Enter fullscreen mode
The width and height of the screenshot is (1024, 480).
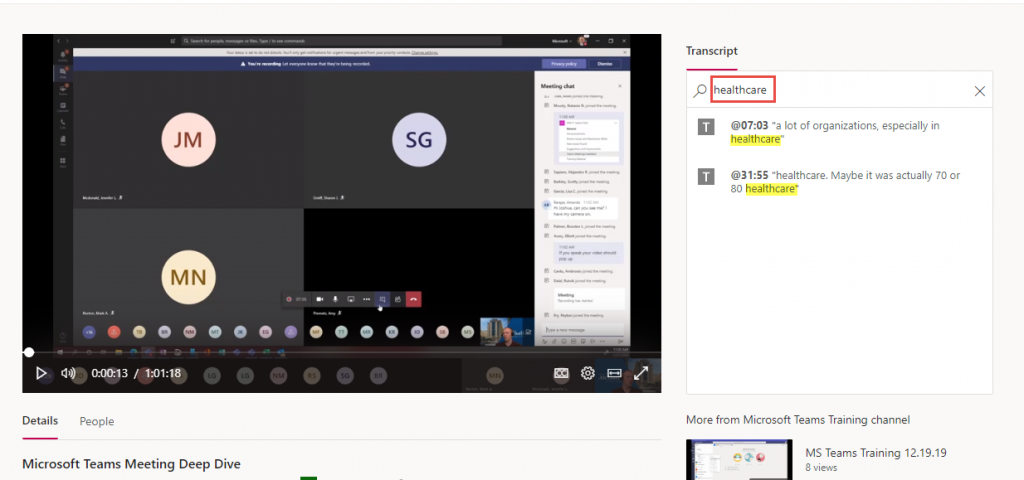[641, 373]
